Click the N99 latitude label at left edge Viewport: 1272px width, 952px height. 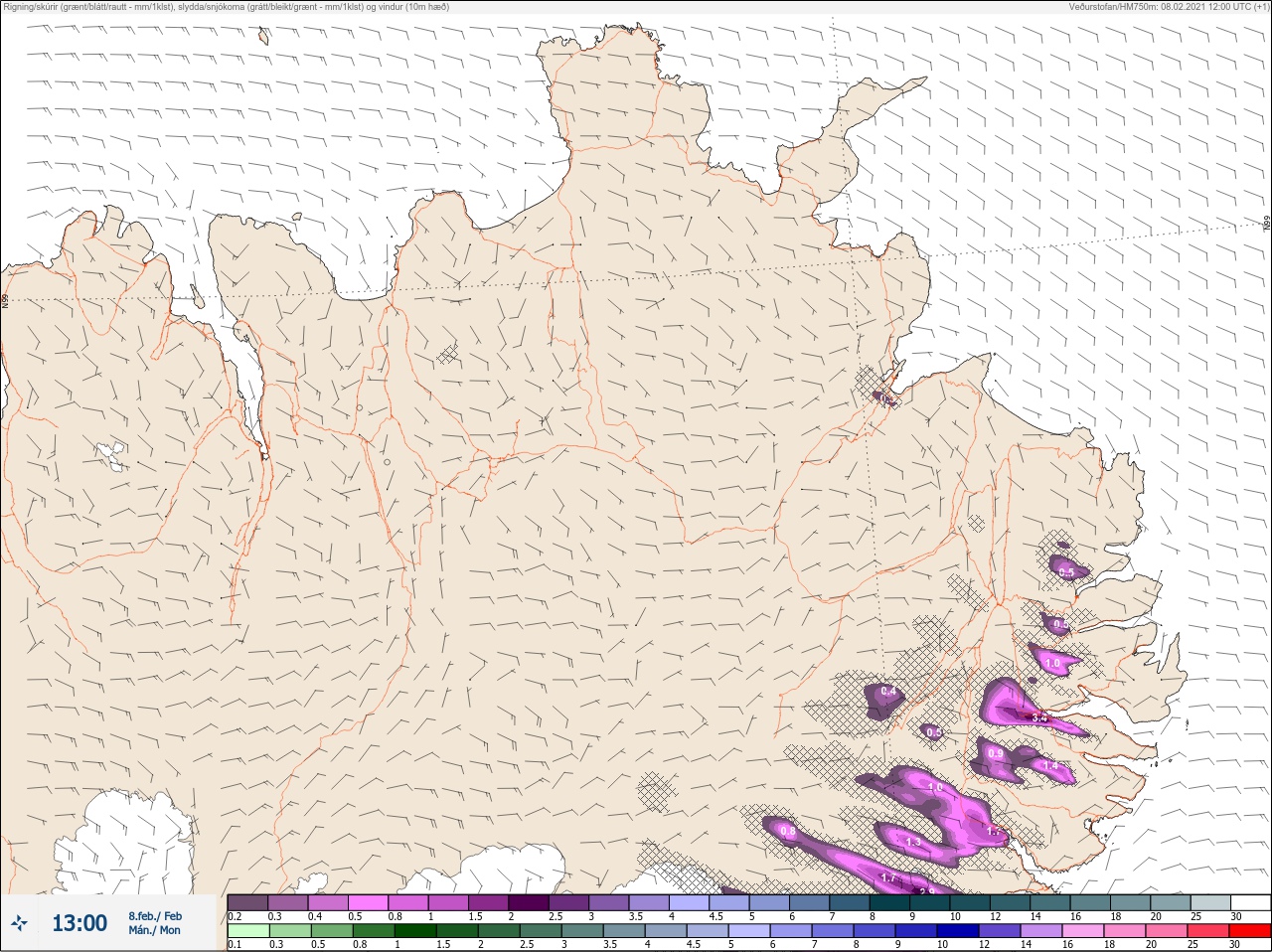pyautogui.click(x=5, y=300)
